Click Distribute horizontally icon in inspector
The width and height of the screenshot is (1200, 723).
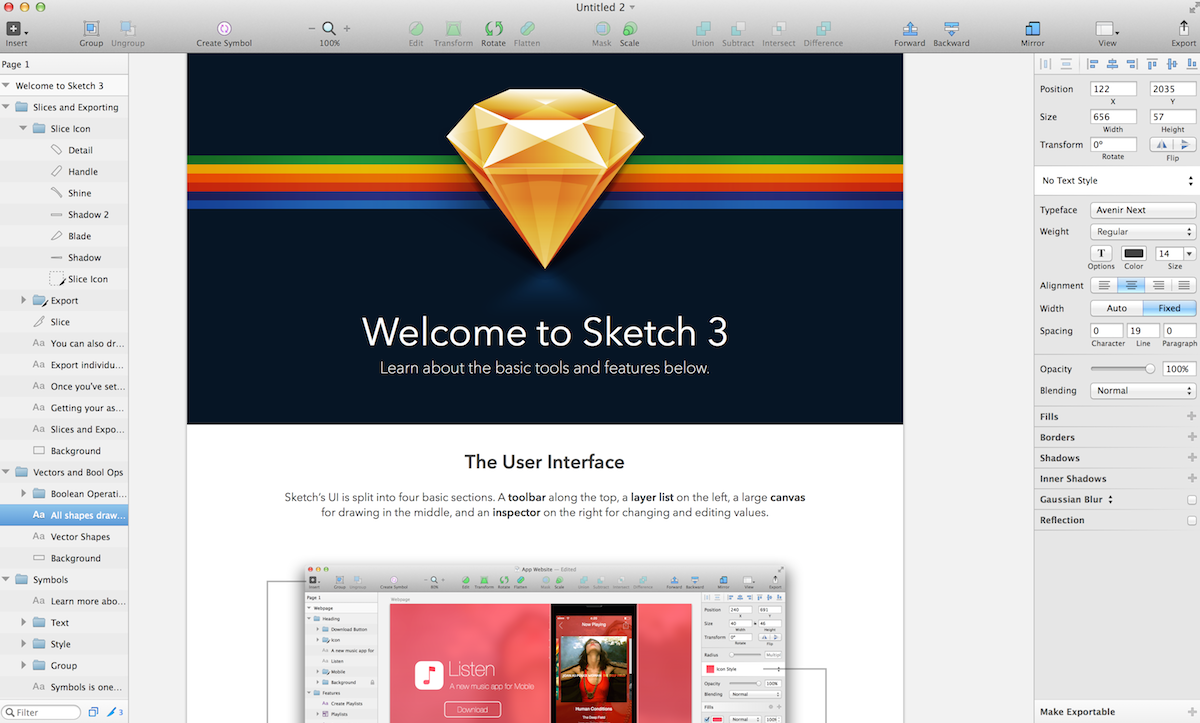1046,64
